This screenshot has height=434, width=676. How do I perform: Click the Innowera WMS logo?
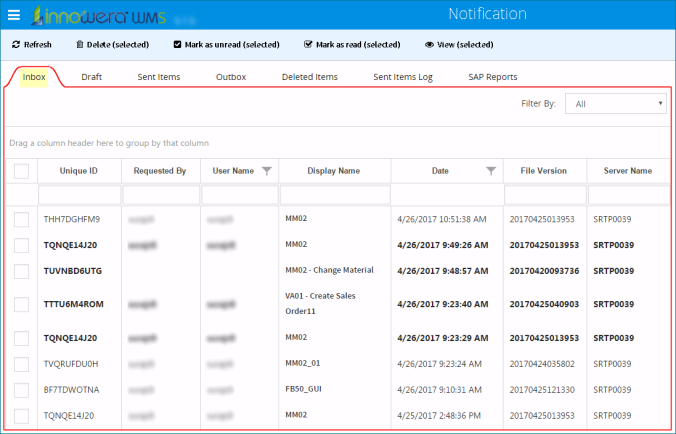(98, 16)
